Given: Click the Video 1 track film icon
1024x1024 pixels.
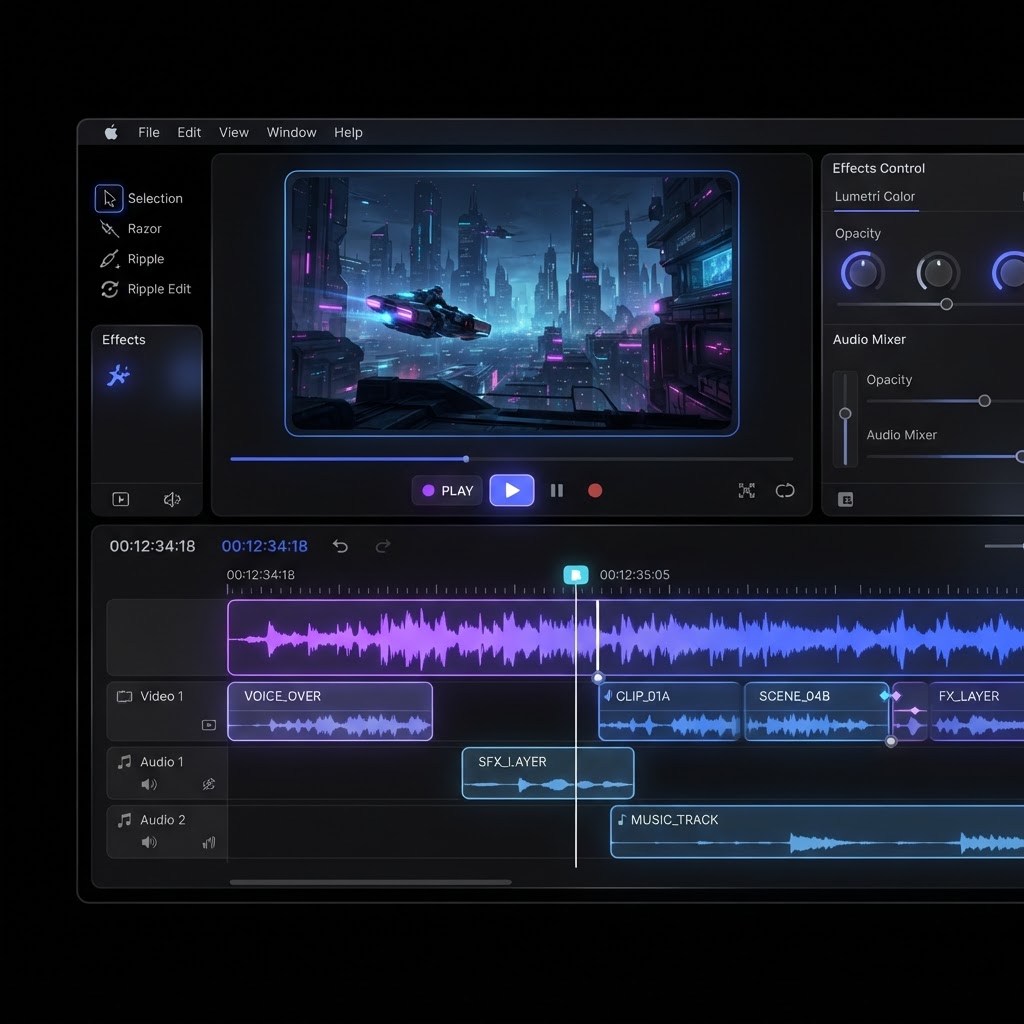Looking at the screenshot, I should click(124, 696).
